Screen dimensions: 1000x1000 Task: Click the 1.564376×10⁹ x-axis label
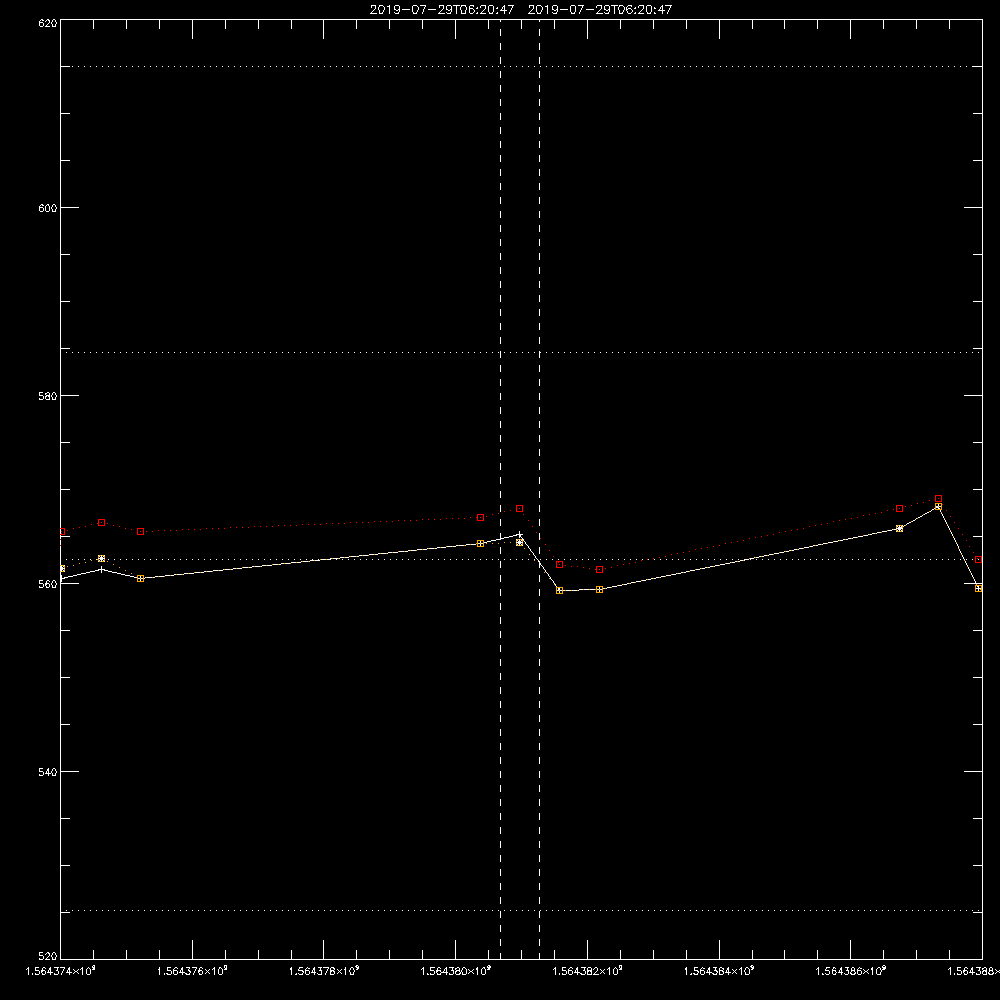(192, 971)
